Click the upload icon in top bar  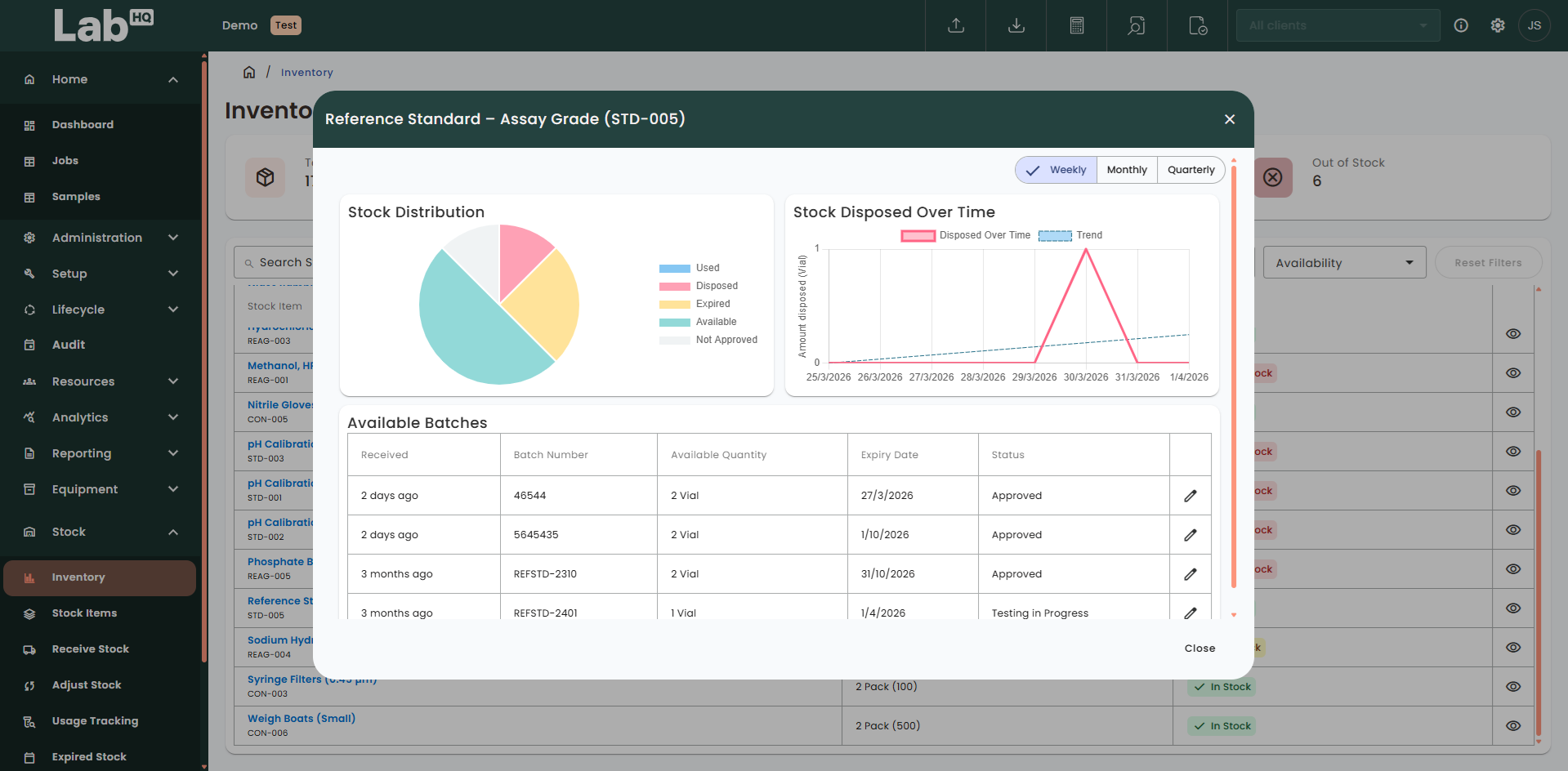tap(955, 25)
